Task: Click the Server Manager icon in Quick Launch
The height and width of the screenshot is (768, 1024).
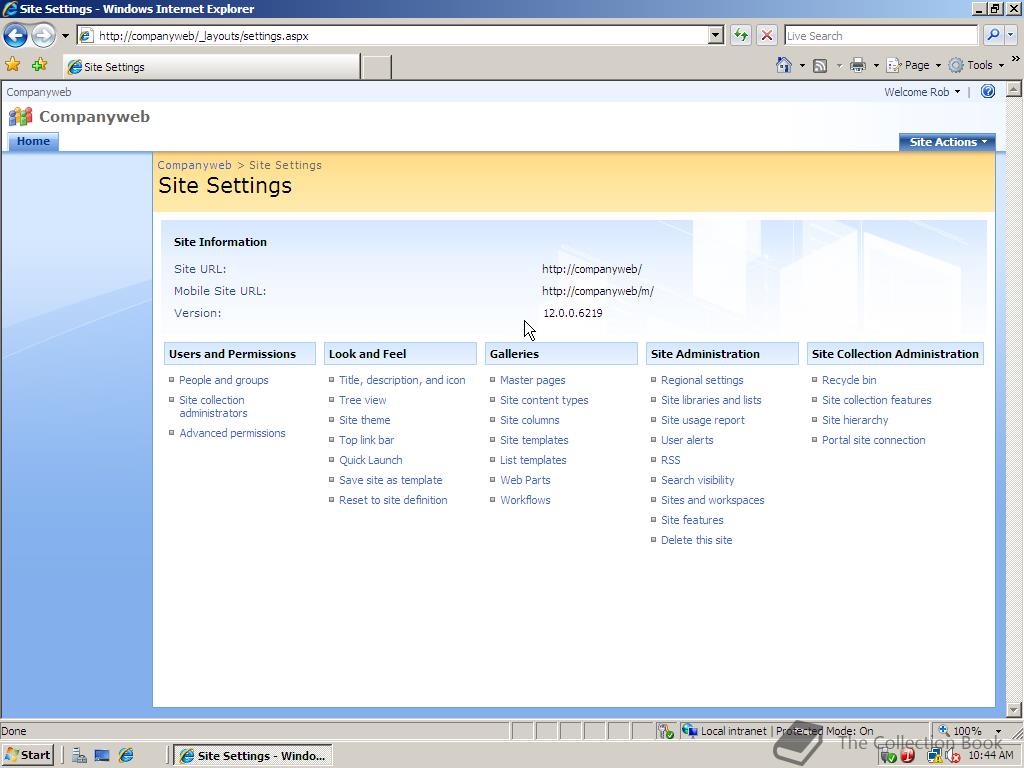Action: point(79,756)
